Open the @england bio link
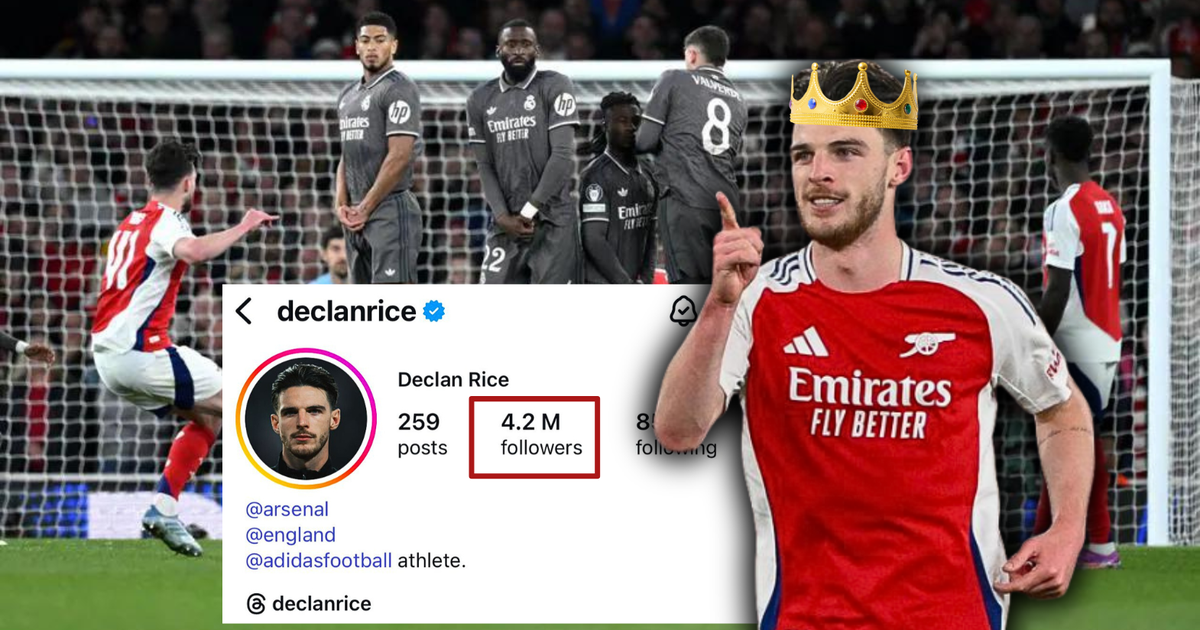The image size is (1200, 630). [x=291, y=535]
